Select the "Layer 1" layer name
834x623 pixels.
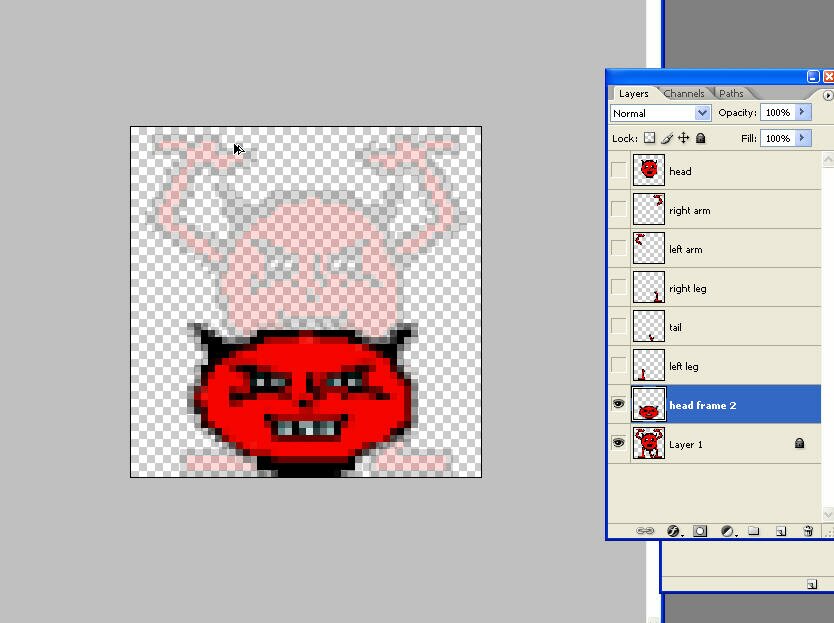point(686,444)
